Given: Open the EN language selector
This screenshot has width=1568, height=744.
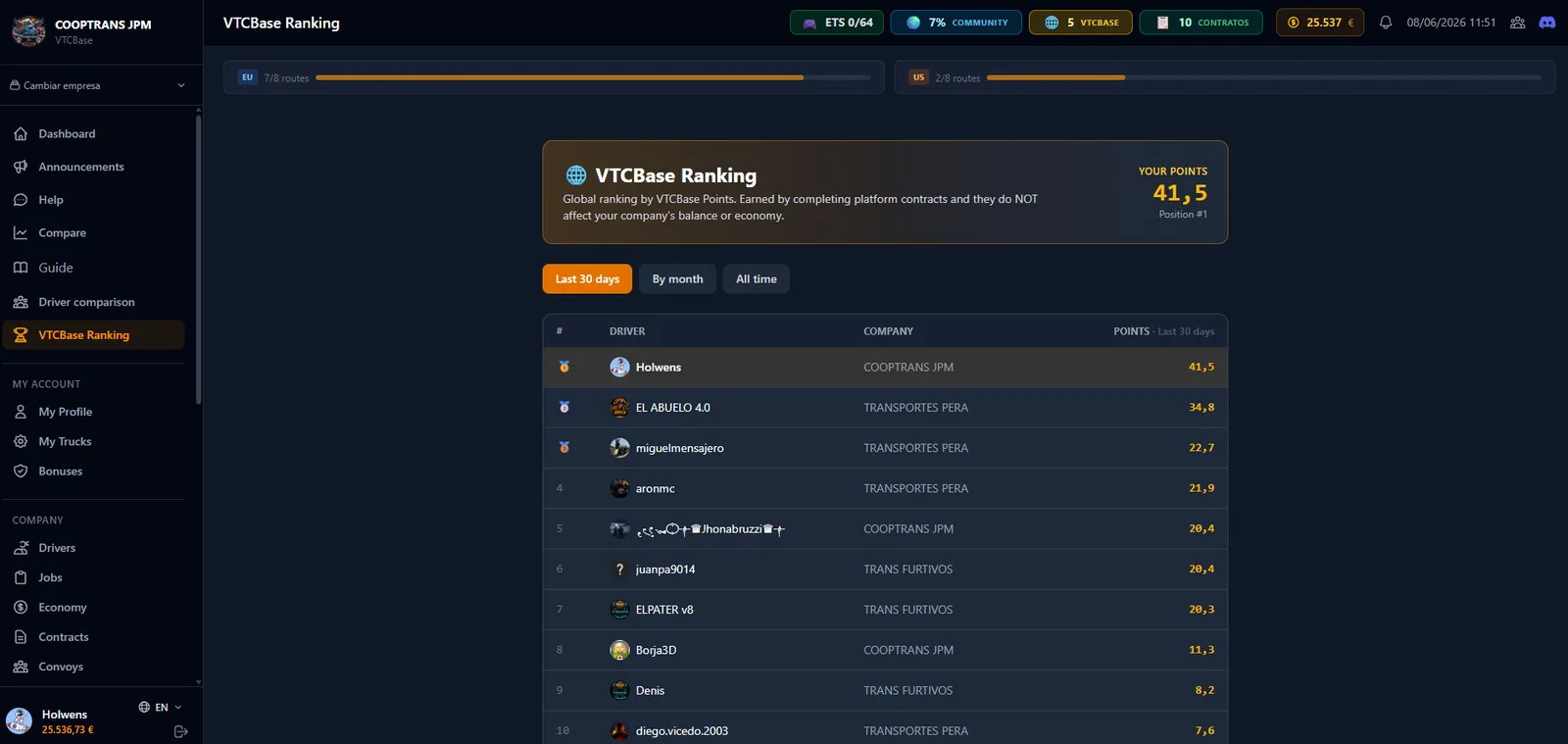Looking at the screenshot, I should point(161,707).
